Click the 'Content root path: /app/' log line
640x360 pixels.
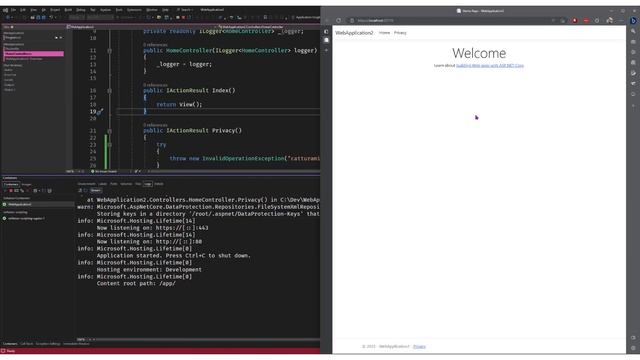136,283
